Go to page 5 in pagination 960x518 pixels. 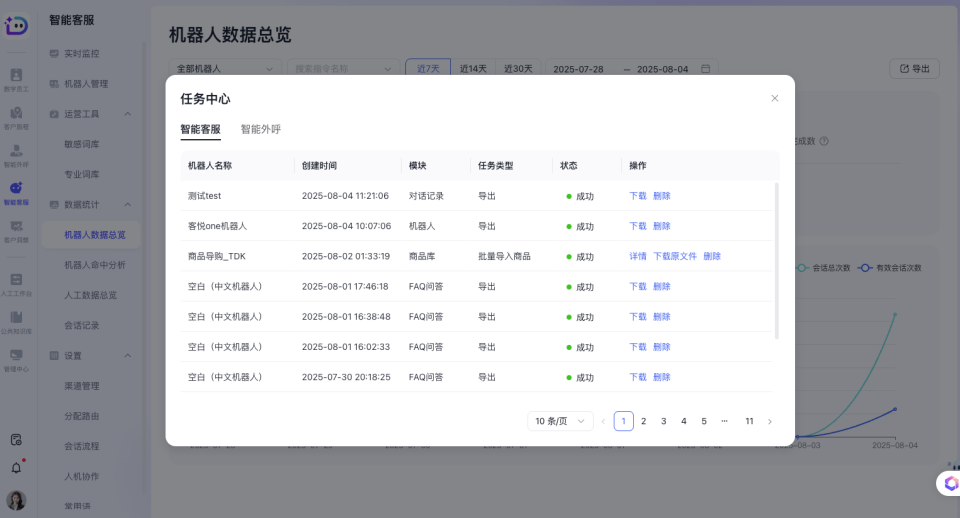click(704, 421)
